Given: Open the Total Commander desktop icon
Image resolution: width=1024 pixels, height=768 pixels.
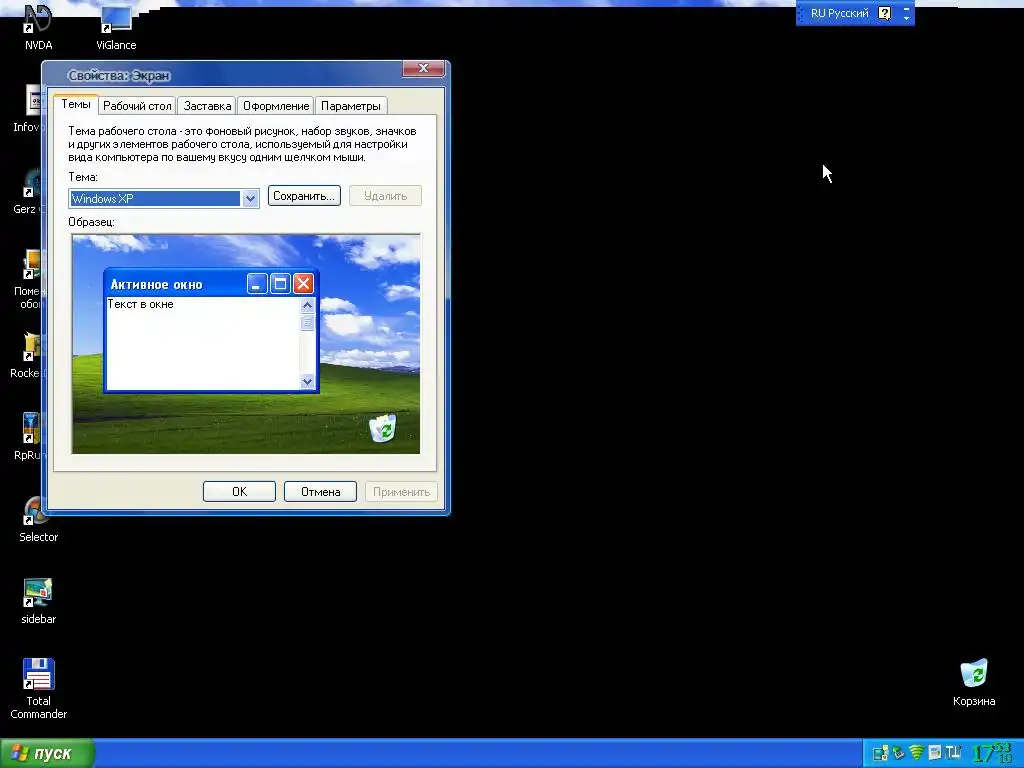Looking at the screenshot, I should [x=38, y=688].
